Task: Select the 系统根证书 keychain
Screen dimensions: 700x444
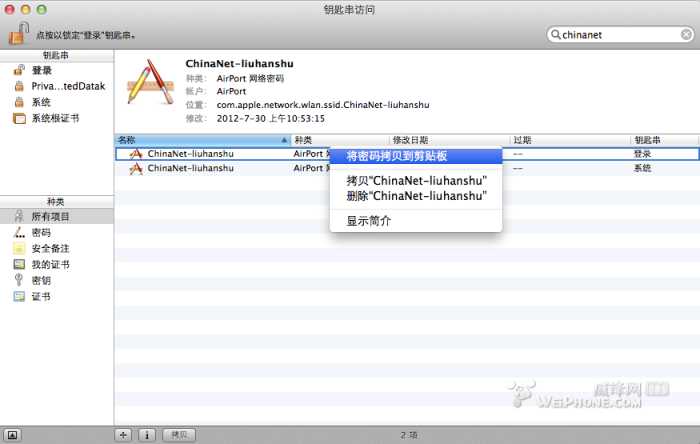Action: pyautogui.click(x=55, y=118)
